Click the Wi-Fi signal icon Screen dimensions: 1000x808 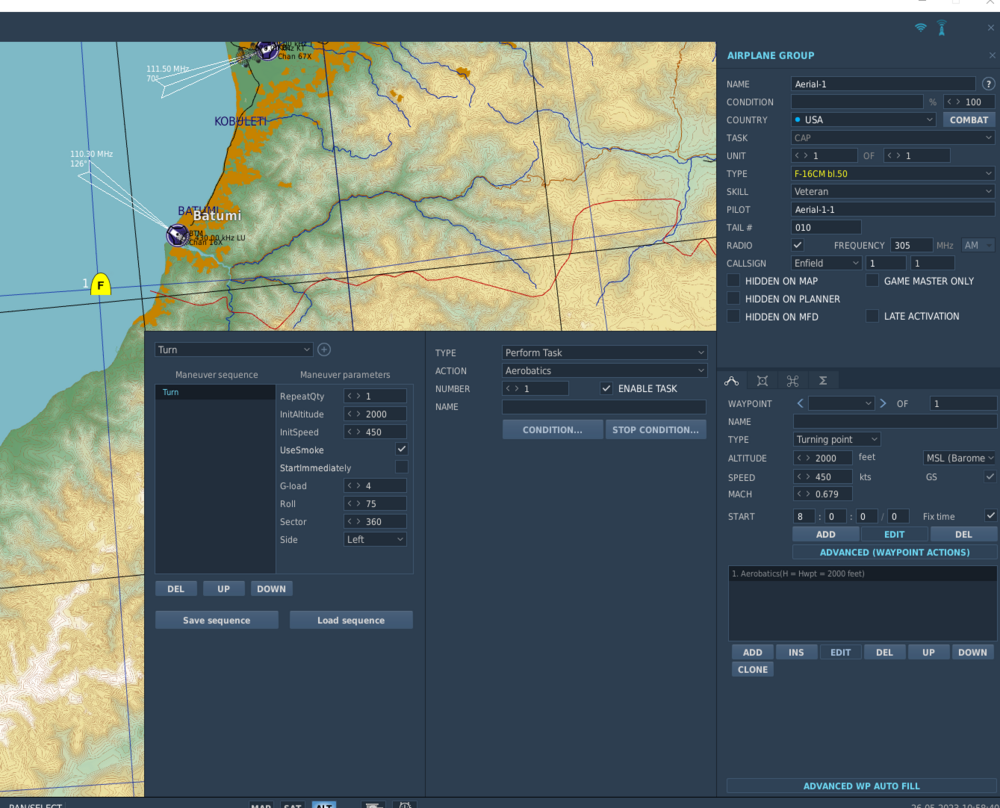coord(920,28)
